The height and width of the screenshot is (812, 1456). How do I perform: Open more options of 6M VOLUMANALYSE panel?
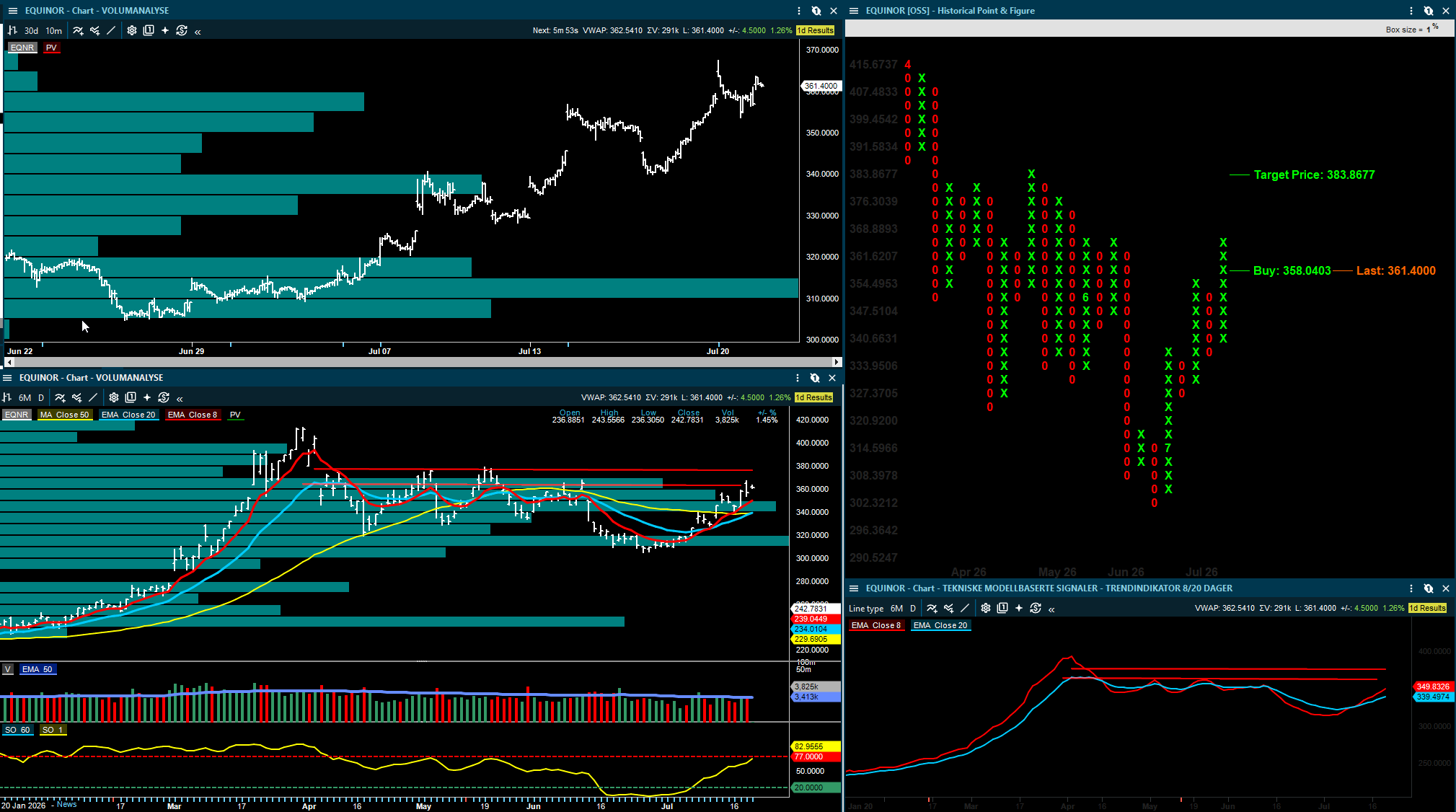[x=798, y=378]
